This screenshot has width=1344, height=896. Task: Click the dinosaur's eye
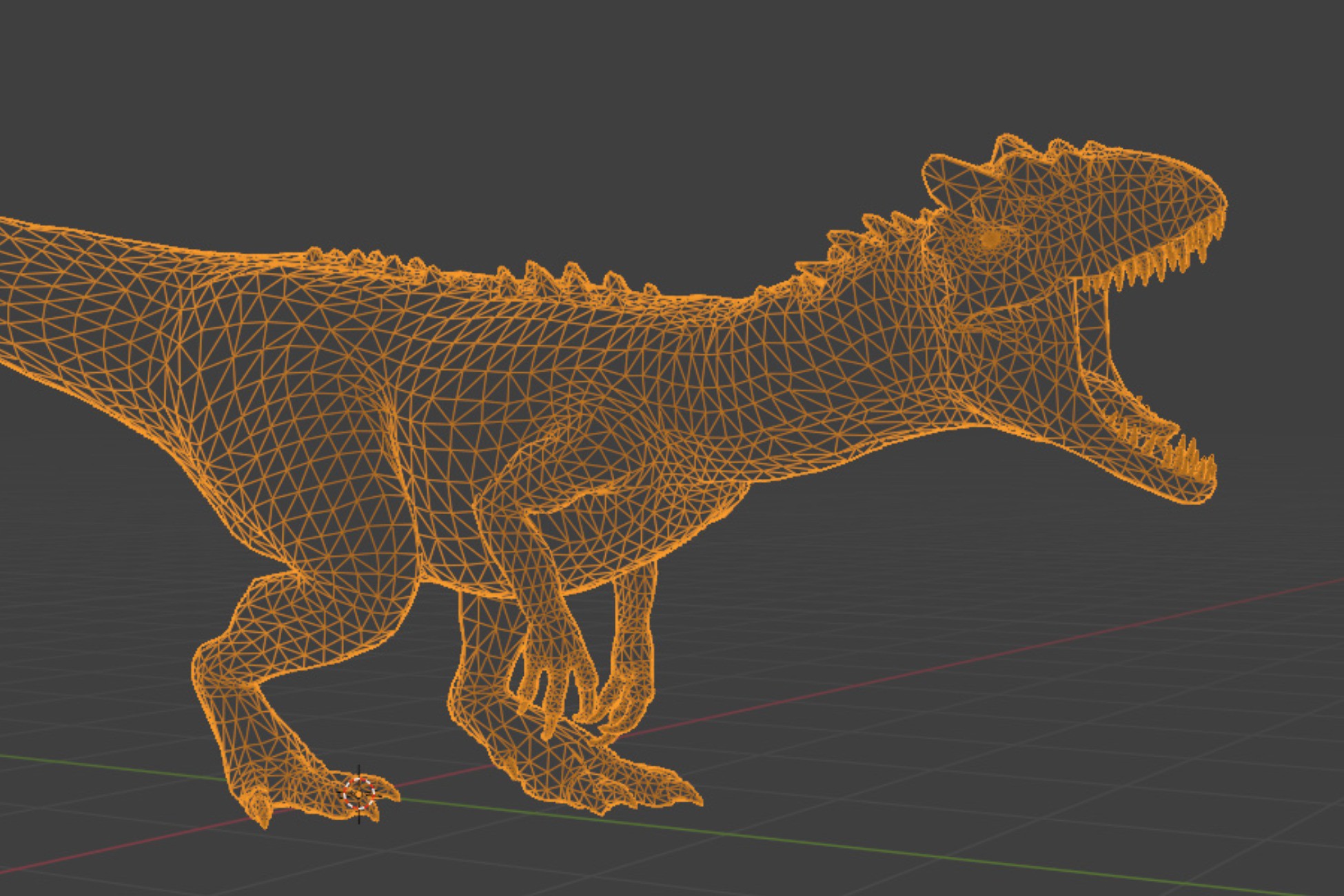click(x=990, y=239)
